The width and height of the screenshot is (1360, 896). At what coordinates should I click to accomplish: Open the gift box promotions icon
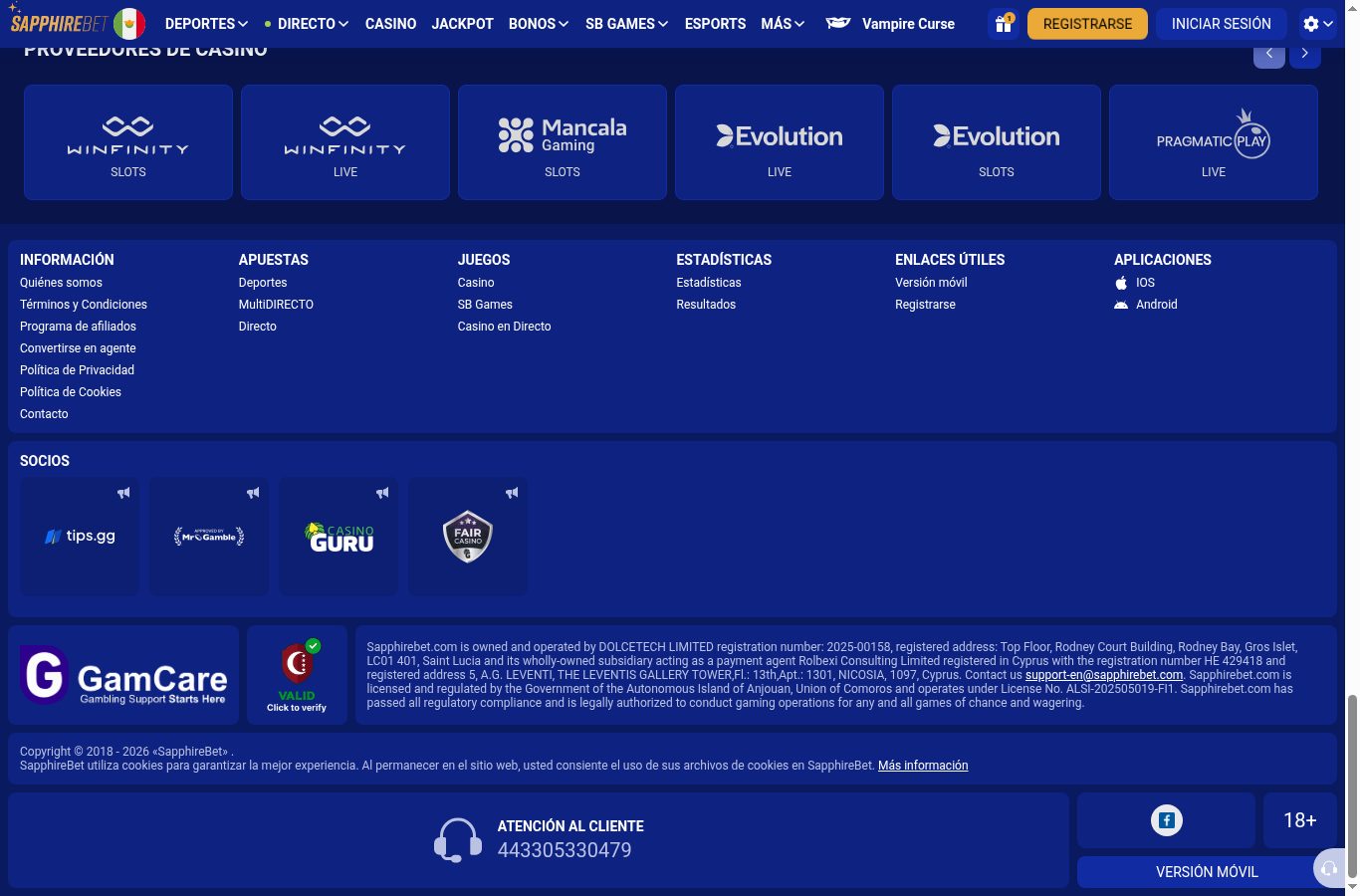pos(1004,24)
